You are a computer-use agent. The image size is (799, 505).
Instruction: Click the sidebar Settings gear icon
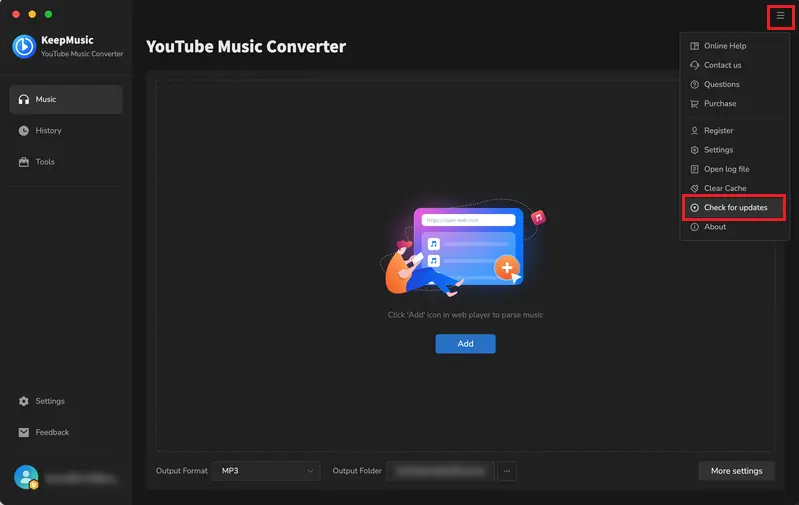(x=23, y=401)
